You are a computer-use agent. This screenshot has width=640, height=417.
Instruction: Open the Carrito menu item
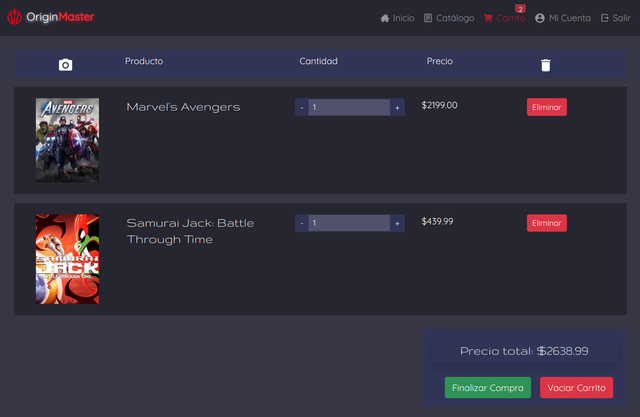point(504,18)
